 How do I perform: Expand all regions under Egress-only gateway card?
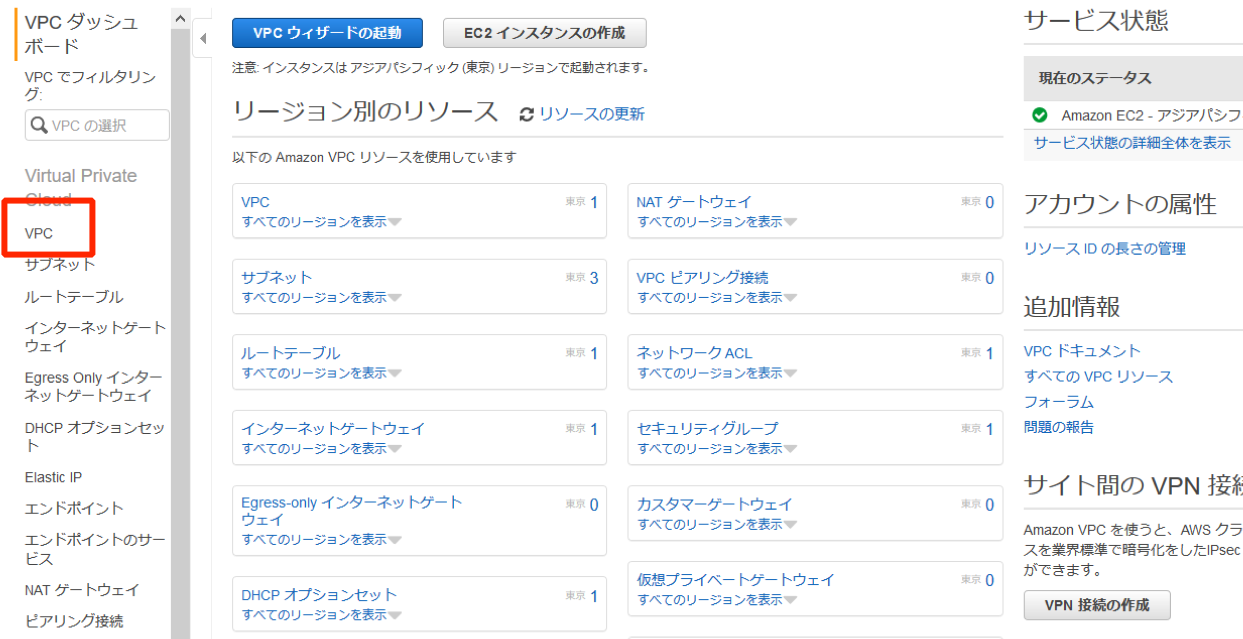tap(321, 539)
